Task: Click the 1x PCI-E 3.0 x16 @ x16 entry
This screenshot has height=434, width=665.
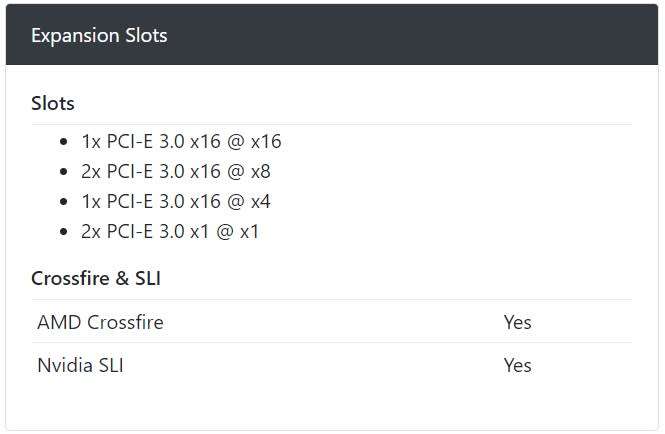Action: pyautogui.click(x=181, y=141)
